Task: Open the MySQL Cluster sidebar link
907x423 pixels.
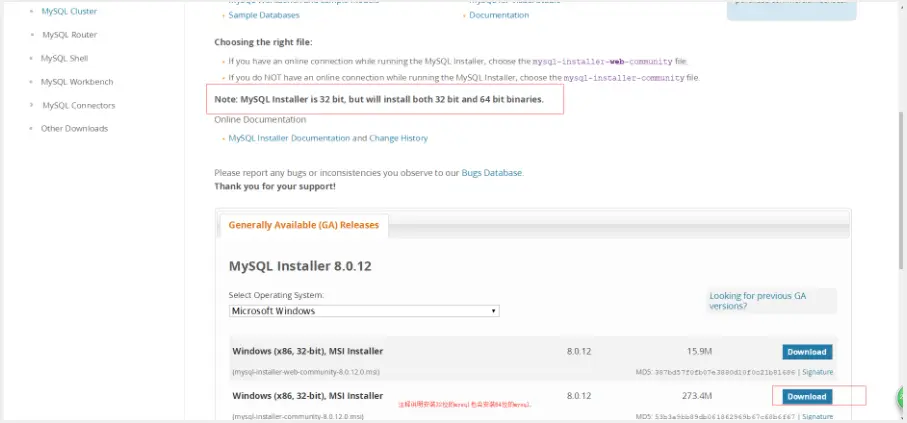Action: tap(69, 11)
